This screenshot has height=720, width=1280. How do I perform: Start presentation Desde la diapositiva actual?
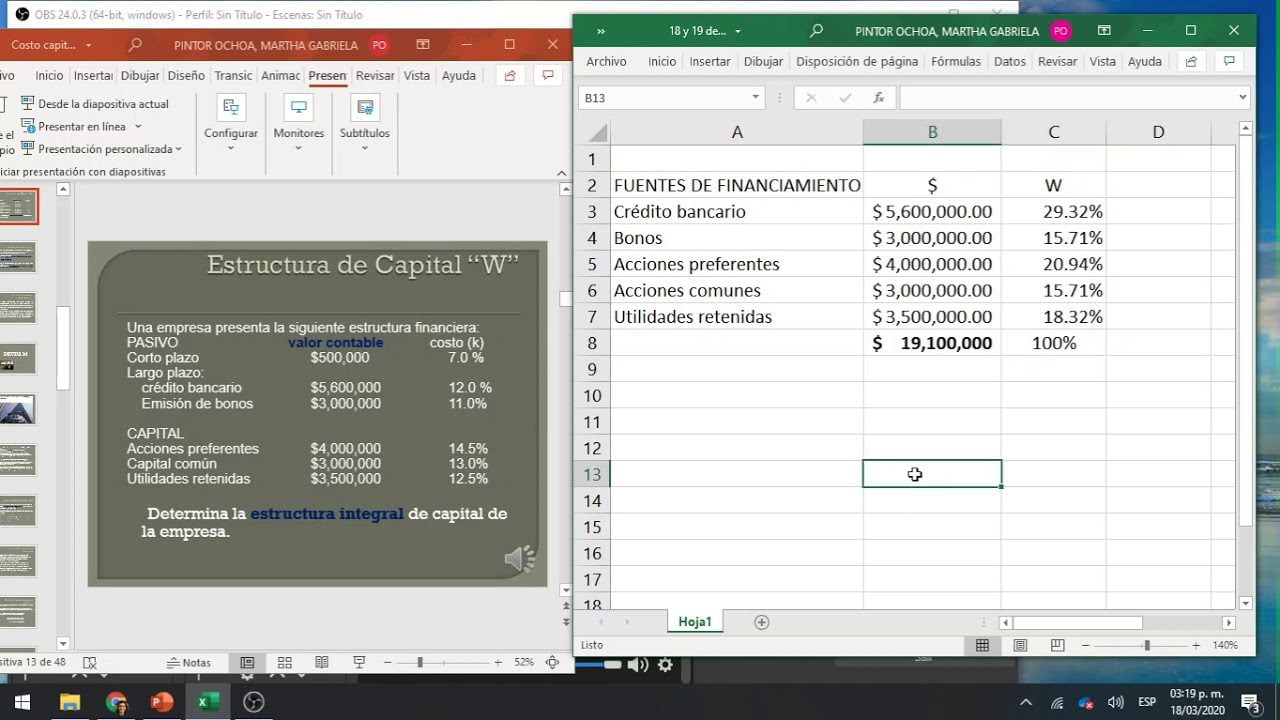point(95,104)
